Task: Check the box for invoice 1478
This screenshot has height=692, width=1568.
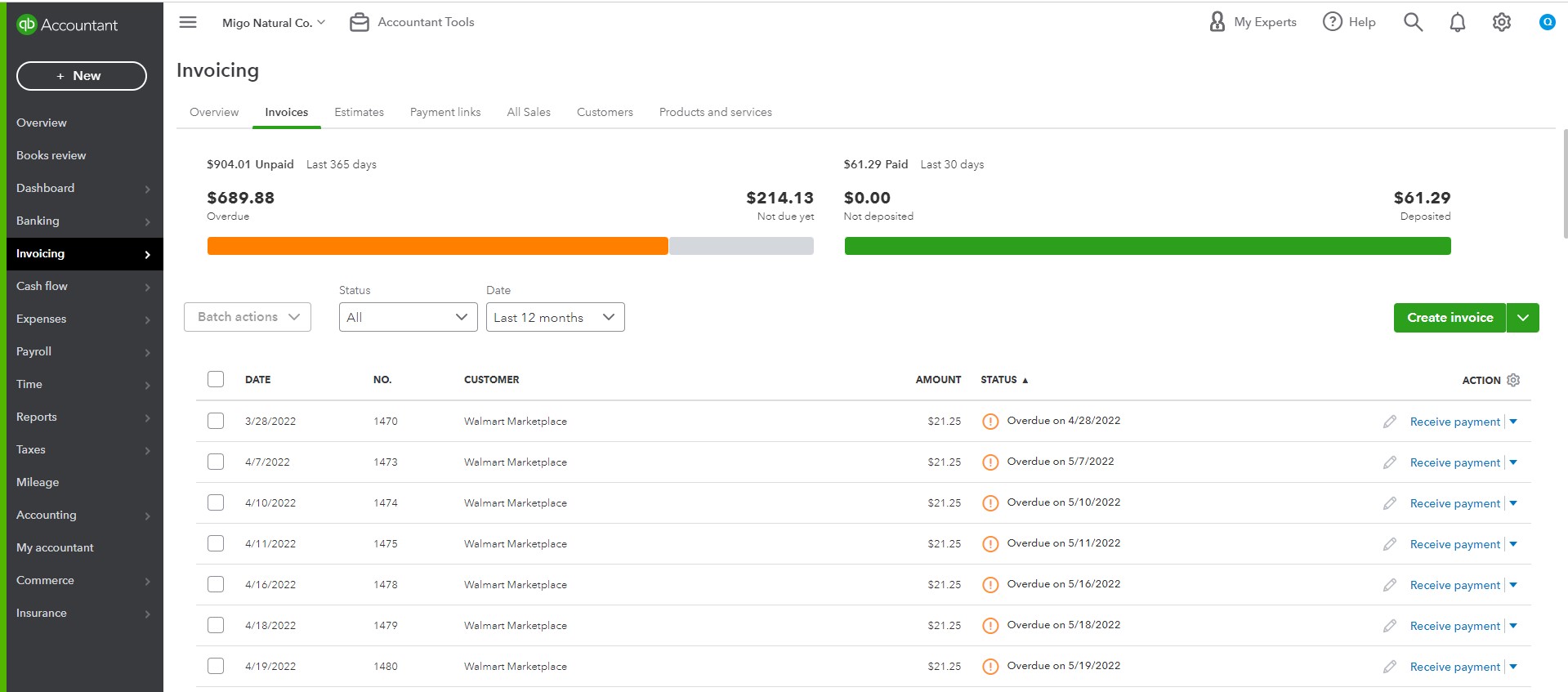Action: click(216, 584)
